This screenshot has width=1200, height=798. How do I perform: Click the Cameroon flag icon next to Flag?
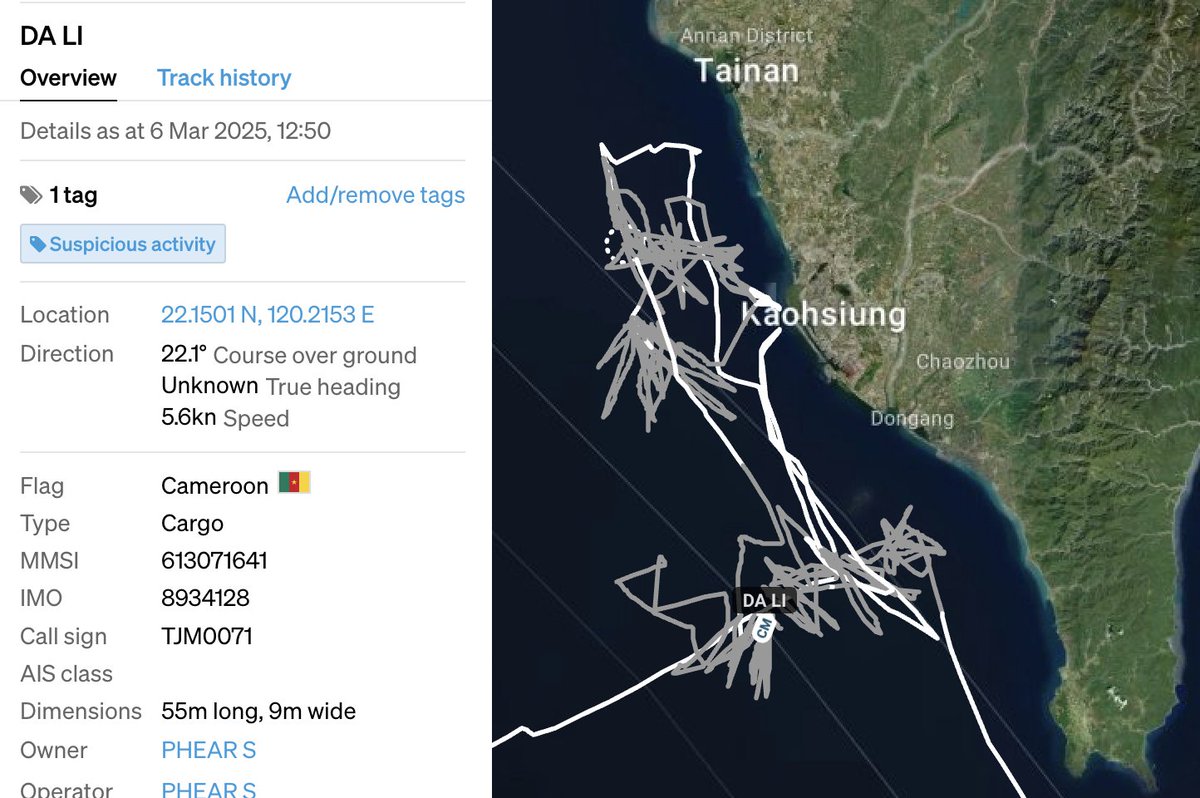pyautogui.click(x=291, y=484)
